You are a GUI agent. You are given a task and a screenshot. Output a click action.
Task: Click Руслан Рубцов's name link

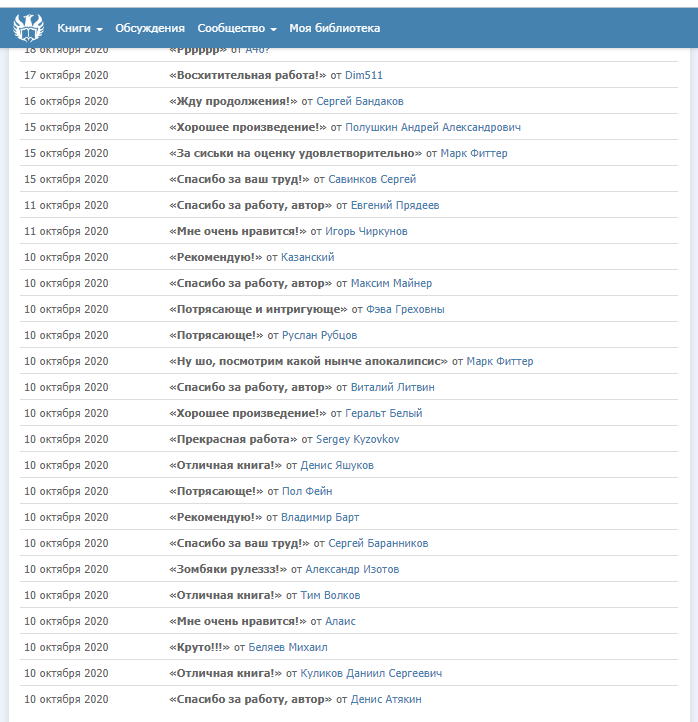[x=319, y=335]
